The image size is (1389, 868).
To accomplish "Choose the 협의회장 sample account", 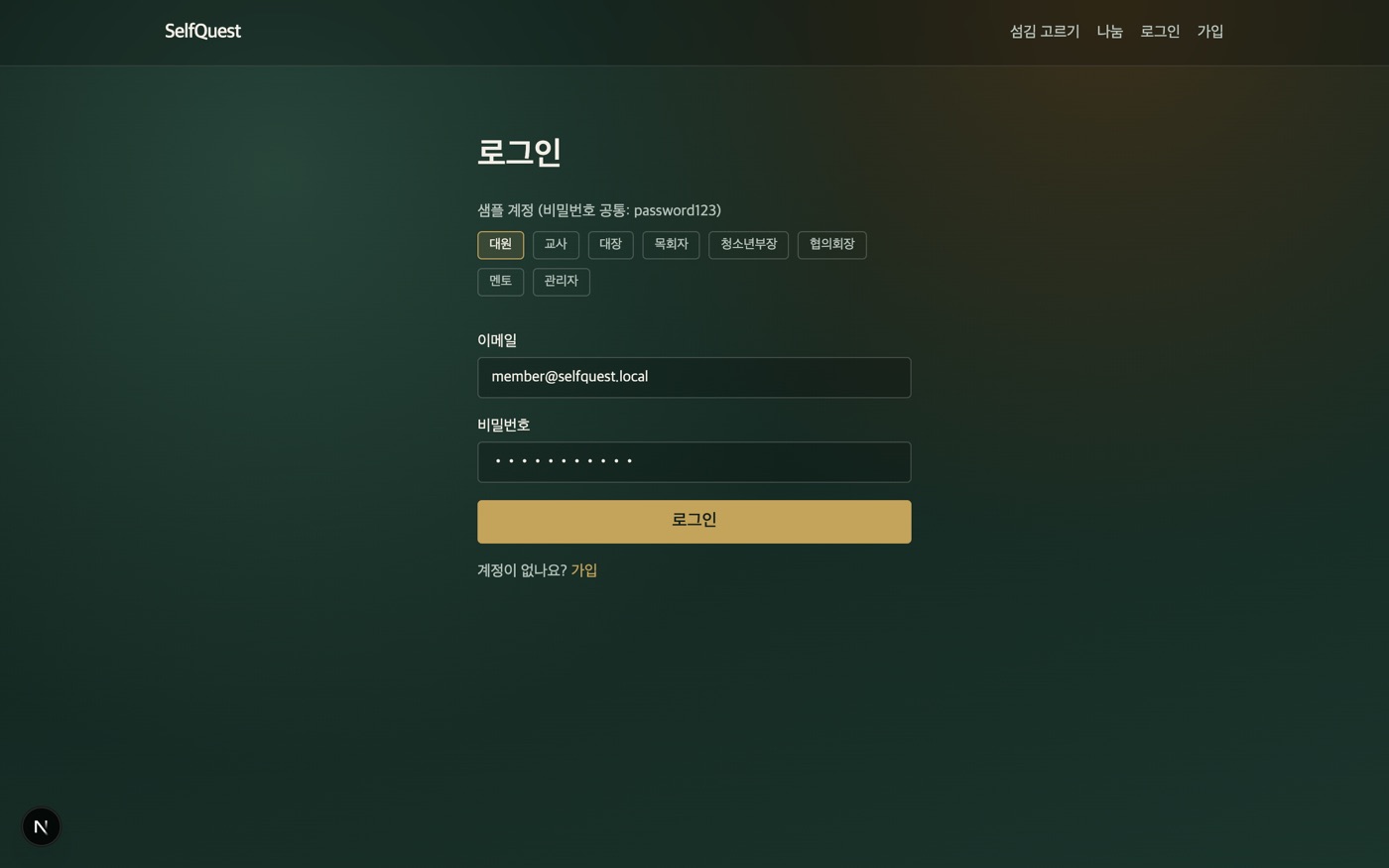I will [831, 245].
